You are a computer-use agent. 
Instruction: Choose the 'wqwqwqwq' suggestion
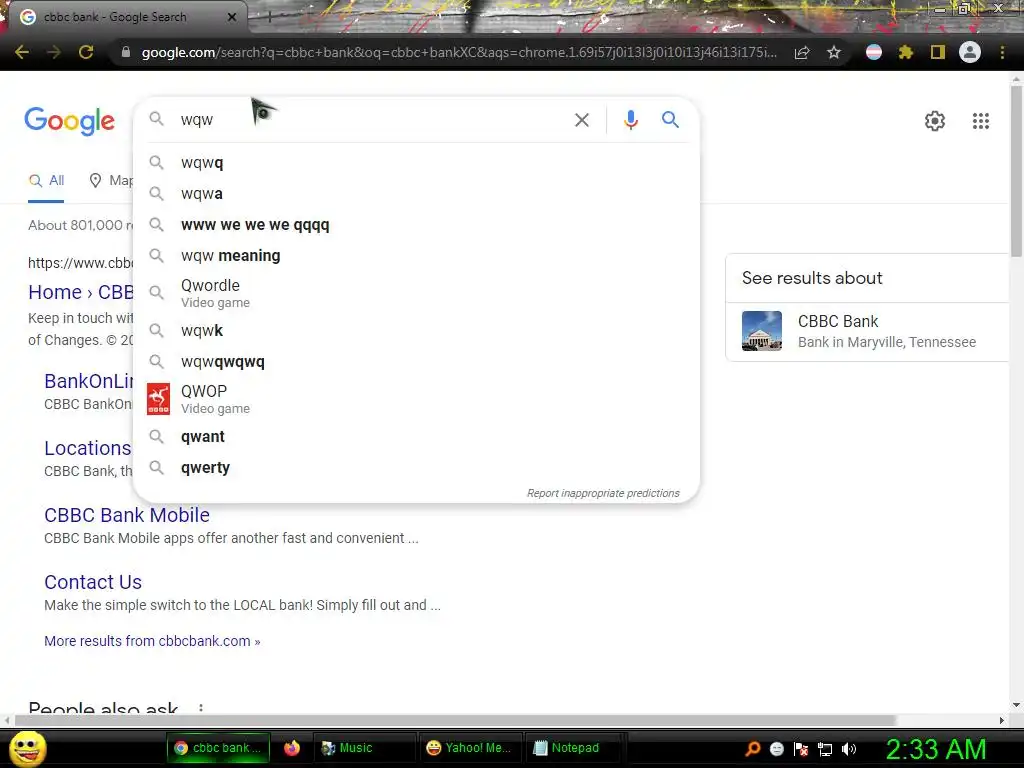click(416, 362)
